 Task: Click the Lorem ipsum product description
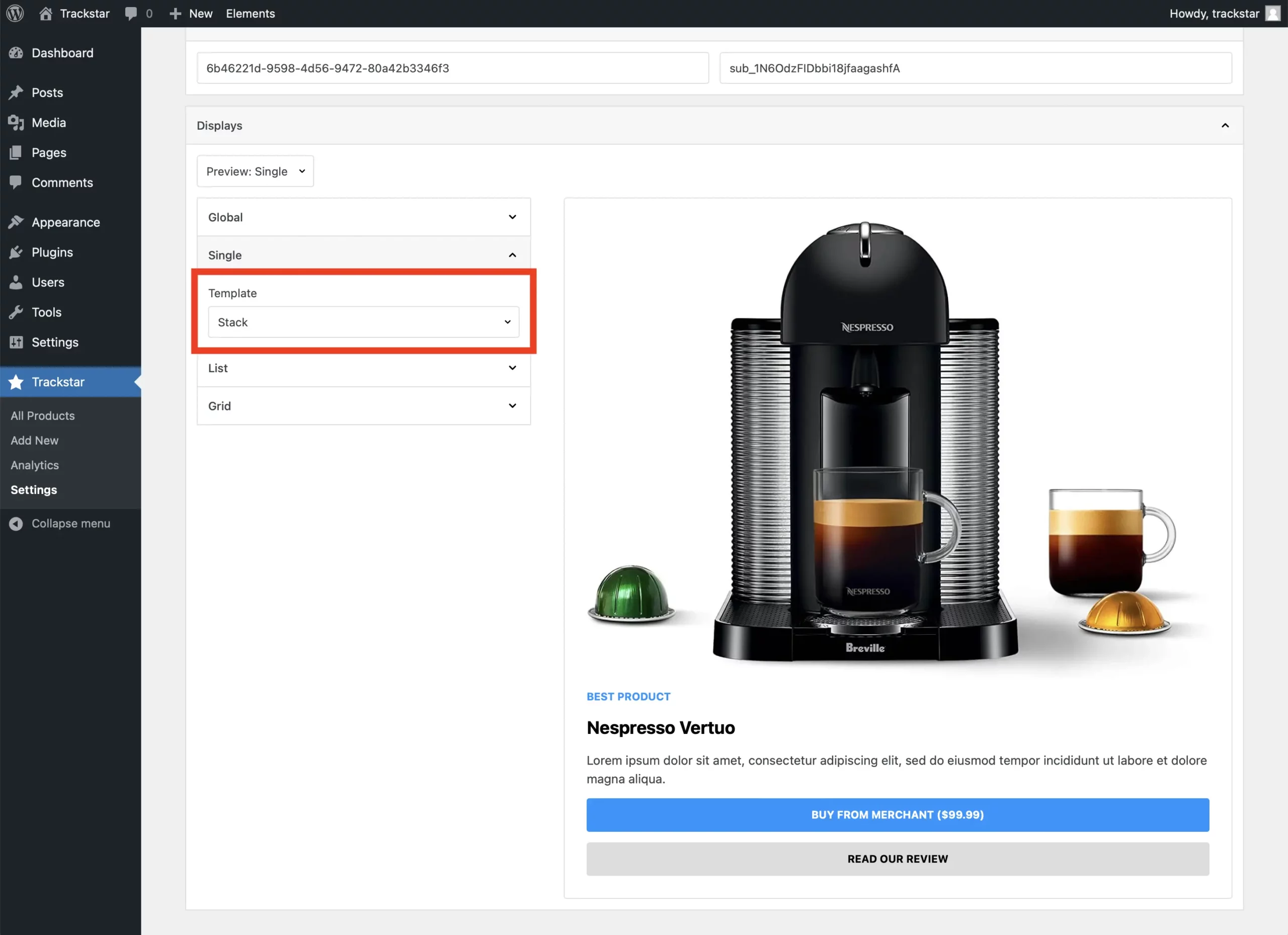[897, 769]
